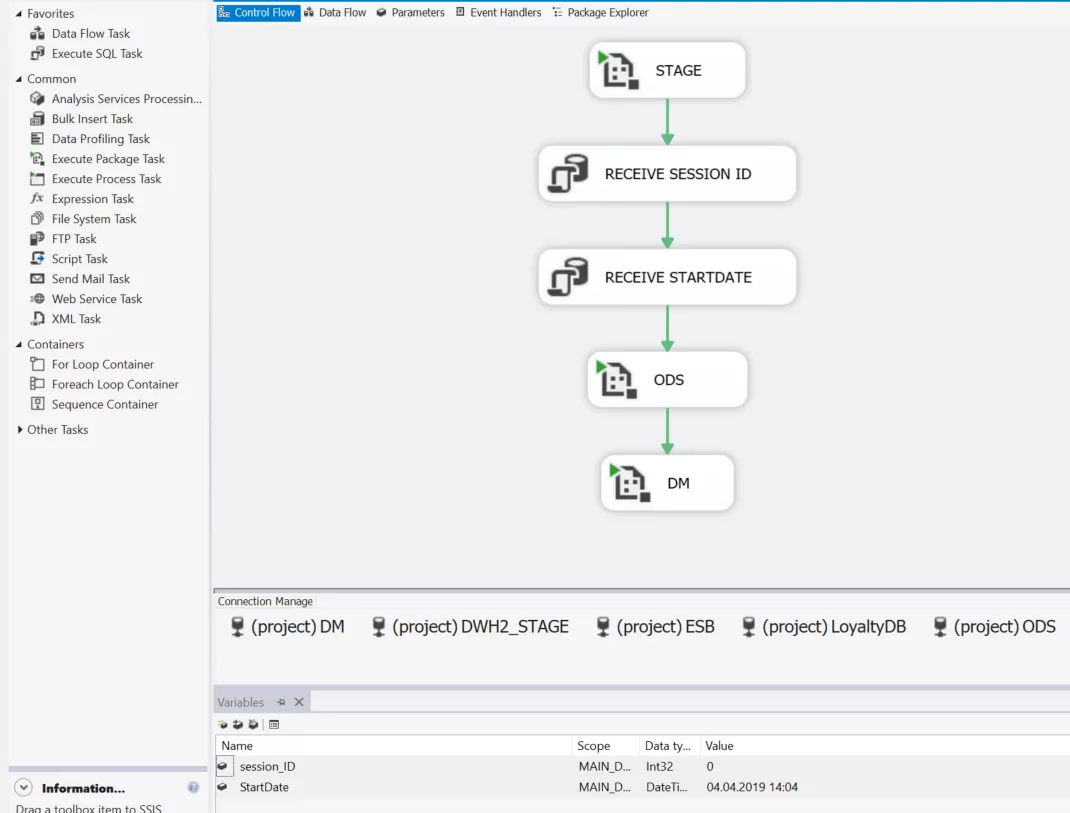Image resolution: width=1070 pixels, height=813 pixels.
Task: Click the StartDate DateTime data type cell
Action: pyautogui.click(x=669, y=787)
